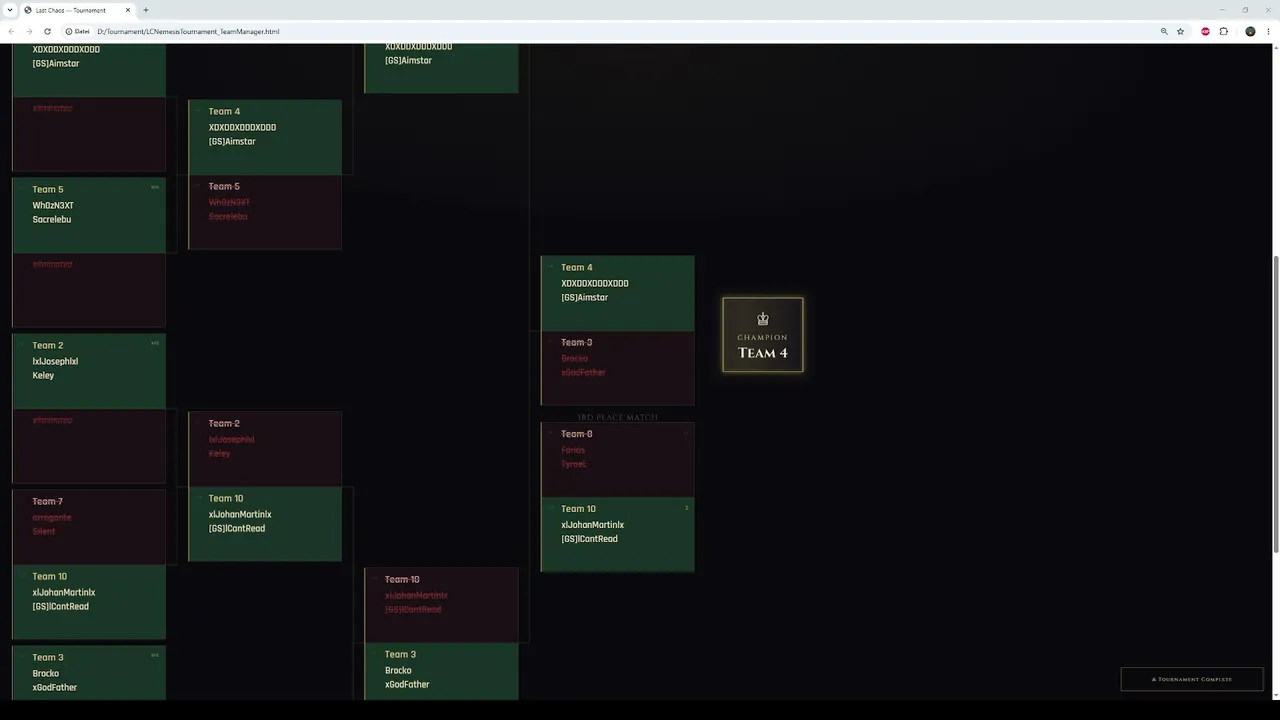Click the Datei file info chip
The height and width of the screenshot is (720, 1280).
[x=77, y=31]
